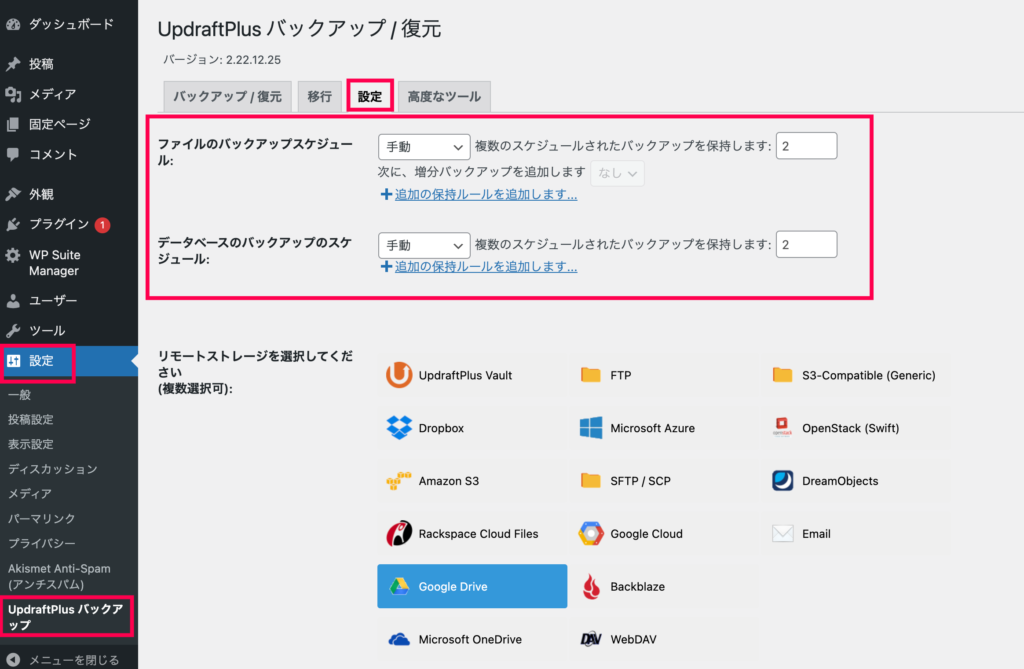The image size is (1024, 669).
Task: Click the paintbrush icon beside 外観
Action: [13, 194]
